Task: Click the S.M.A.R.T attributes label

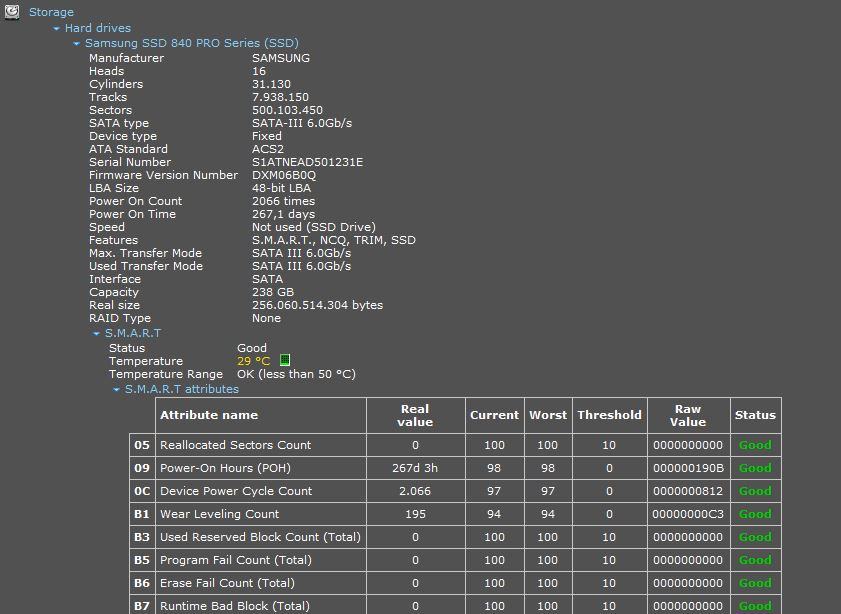Action: click(x=182, y=389)
